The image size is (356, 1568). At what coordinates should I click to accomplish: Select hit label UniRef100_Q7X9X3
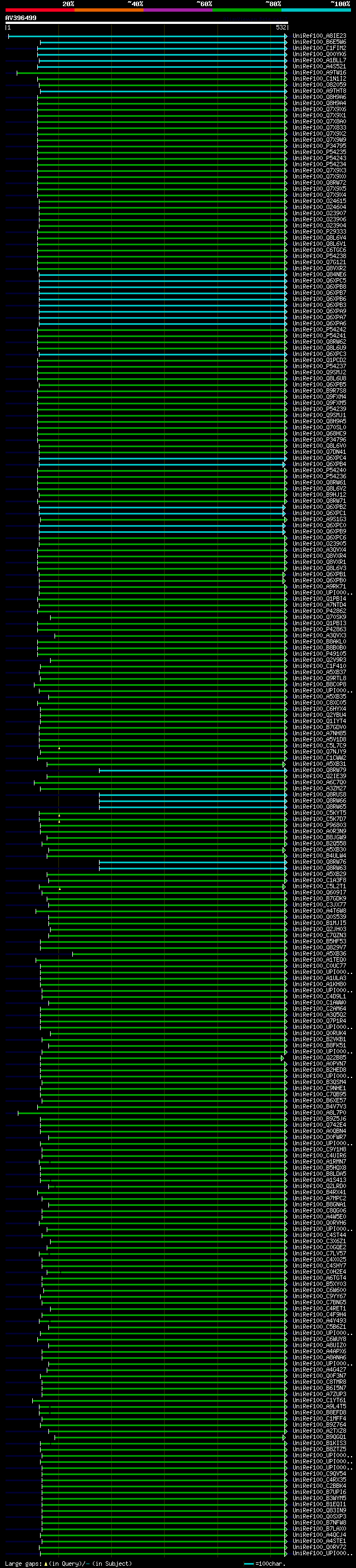coord(319,170)
